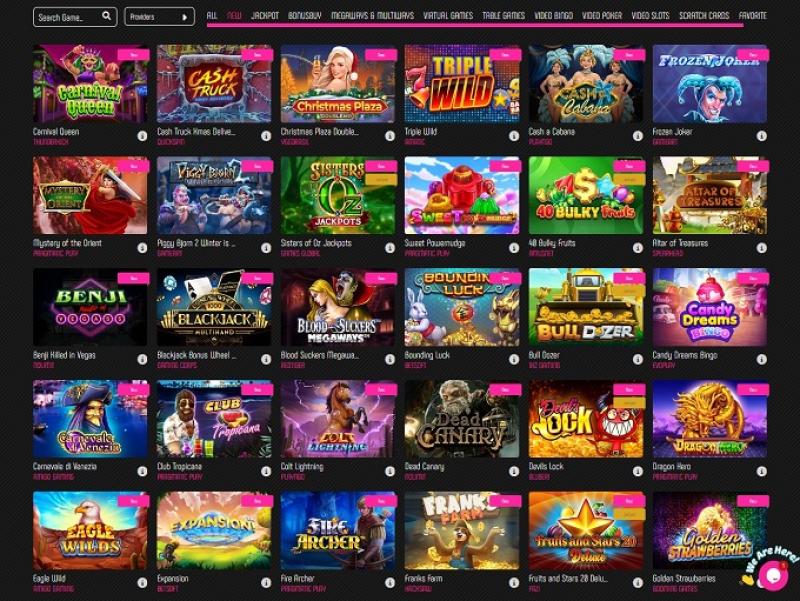This screenshot has height=601, width=800.
Task: Launch the Blood Suckers Megaways thumbnail
Action: pyautogui.click(x=338, y=307)
